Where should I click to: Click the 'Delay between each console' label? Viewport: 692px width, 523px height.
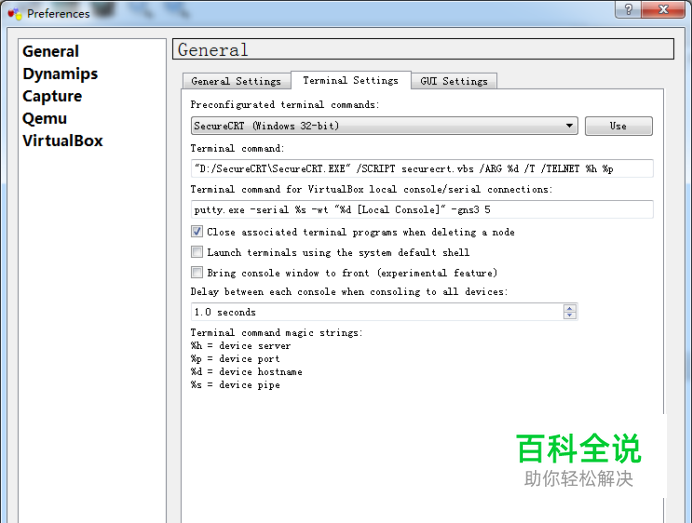point(349,292)
